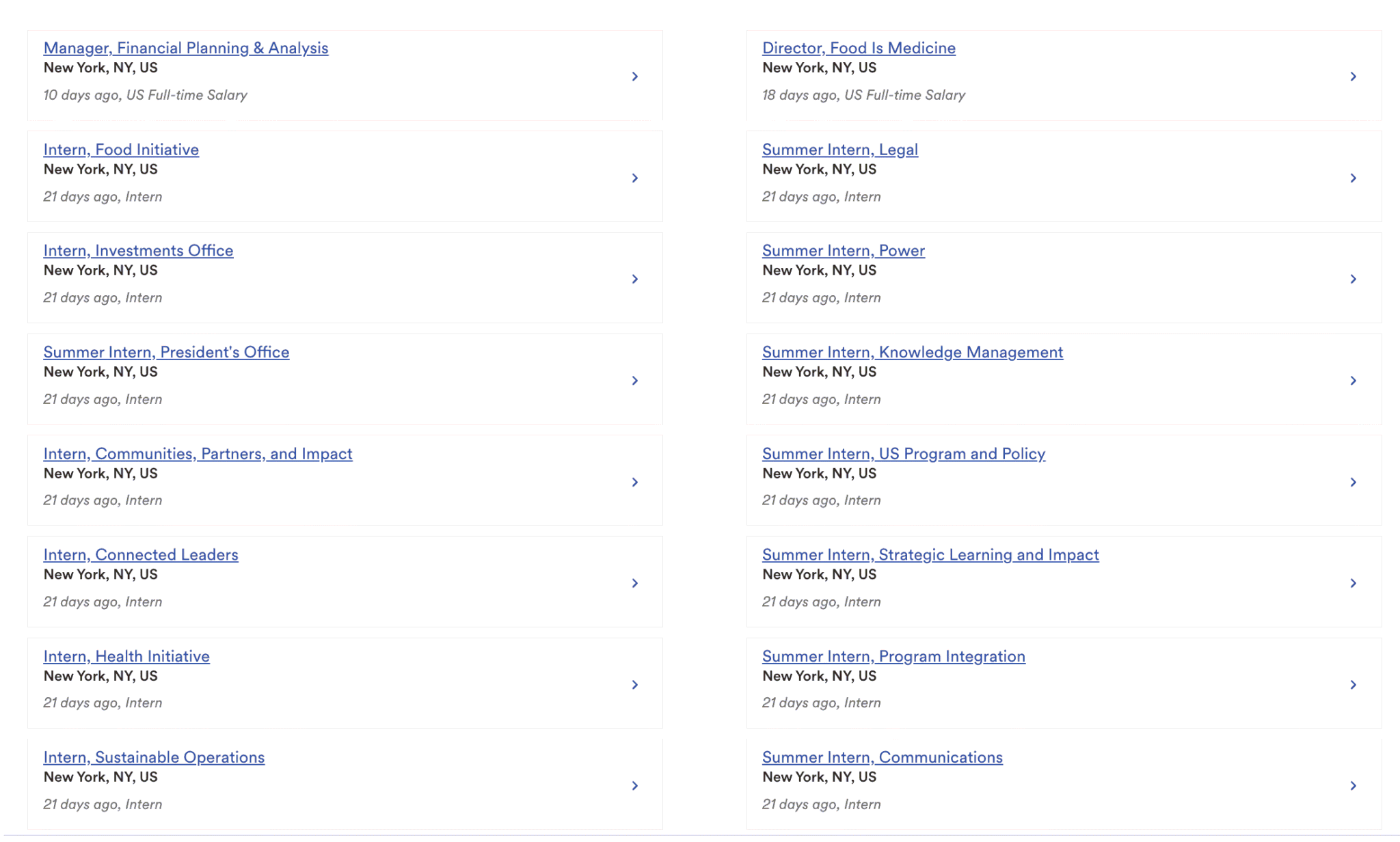This screenshot has height=842, width=1400.
Task: Click the arrow on Intern, Food Initiative card
Action: pyautogui.click(x=635, y=178)
